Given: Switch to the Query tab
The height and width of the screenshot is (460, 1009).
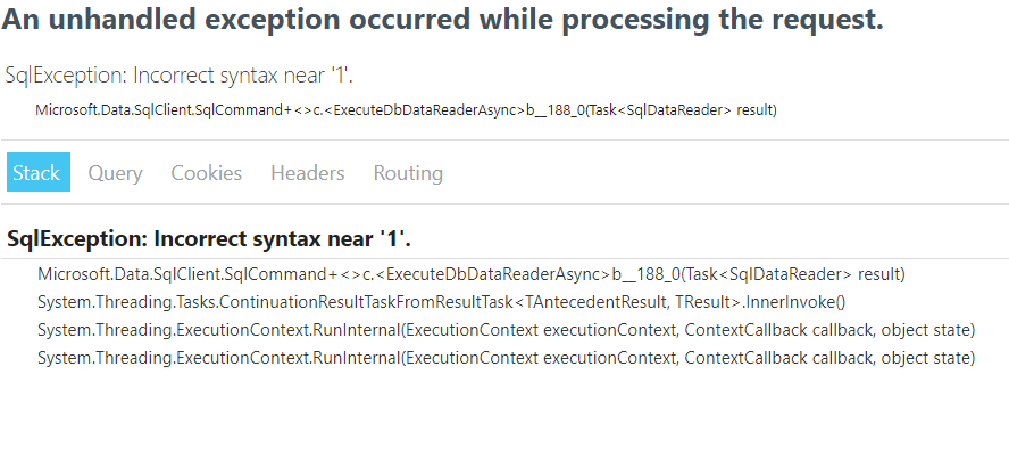Looking at the screenshot, I should 115,173.
